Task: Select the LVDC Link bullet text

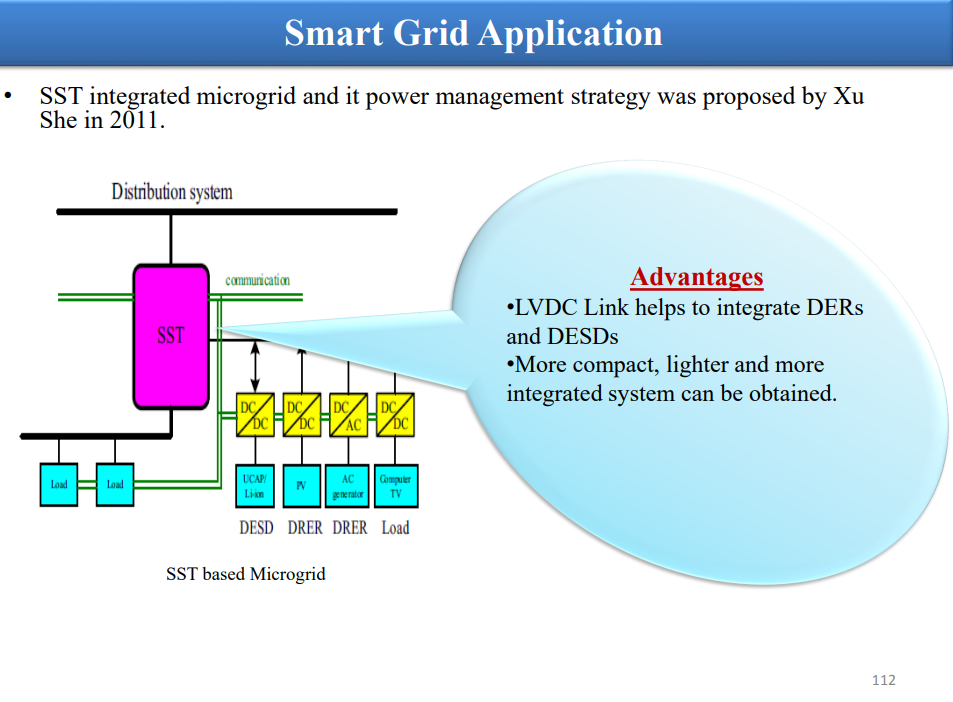Action: coord(684,322)
